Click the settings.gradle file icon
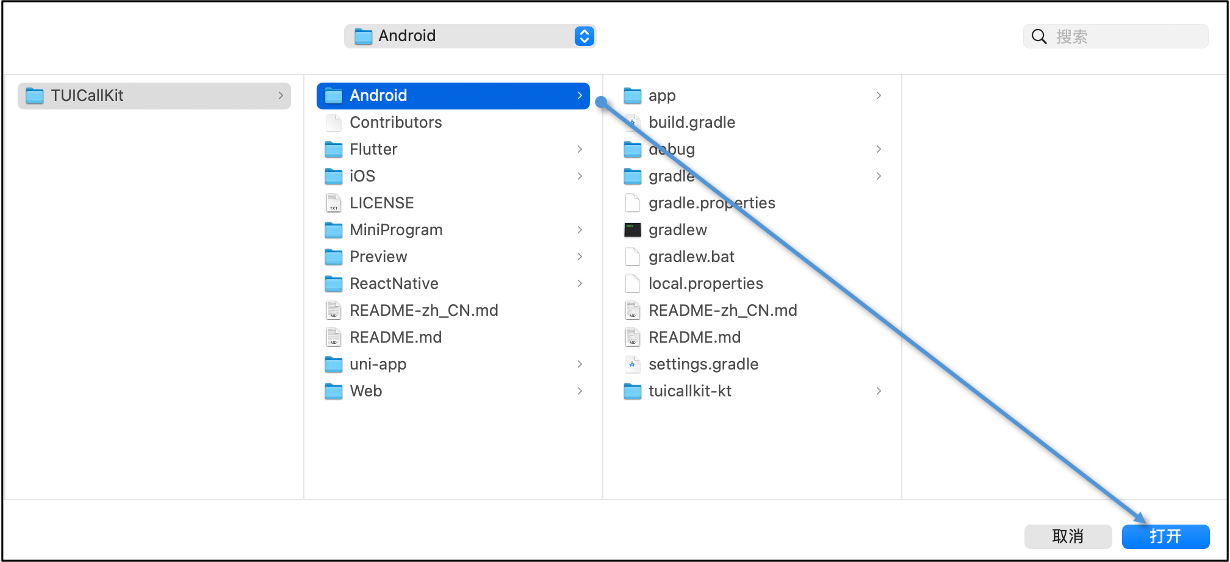Image resolution: width=1230 pixels, height=562 pixels. pyautogui.click(x=632, y=364)
